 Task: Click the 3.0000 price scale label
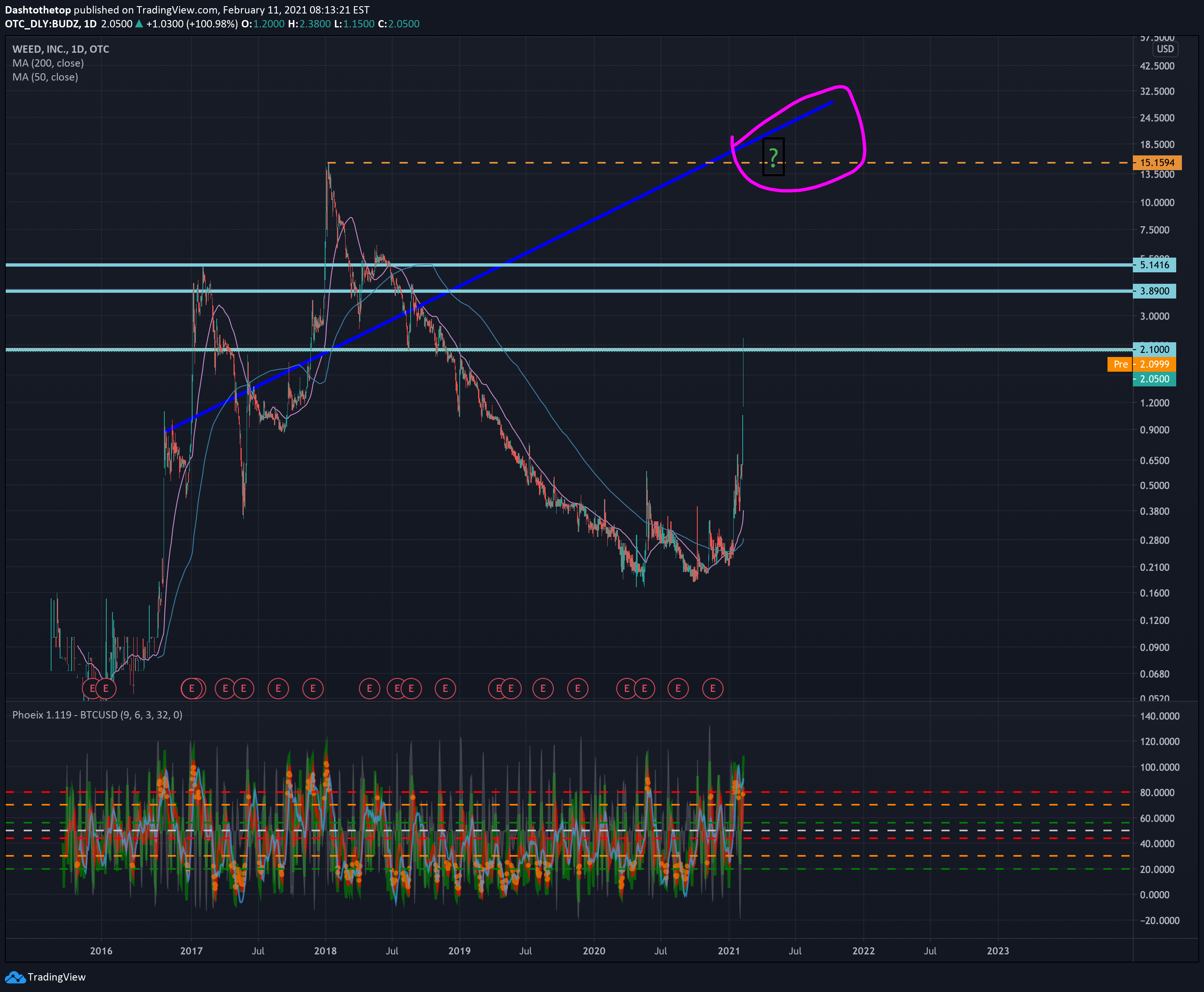click(1155, 316)
